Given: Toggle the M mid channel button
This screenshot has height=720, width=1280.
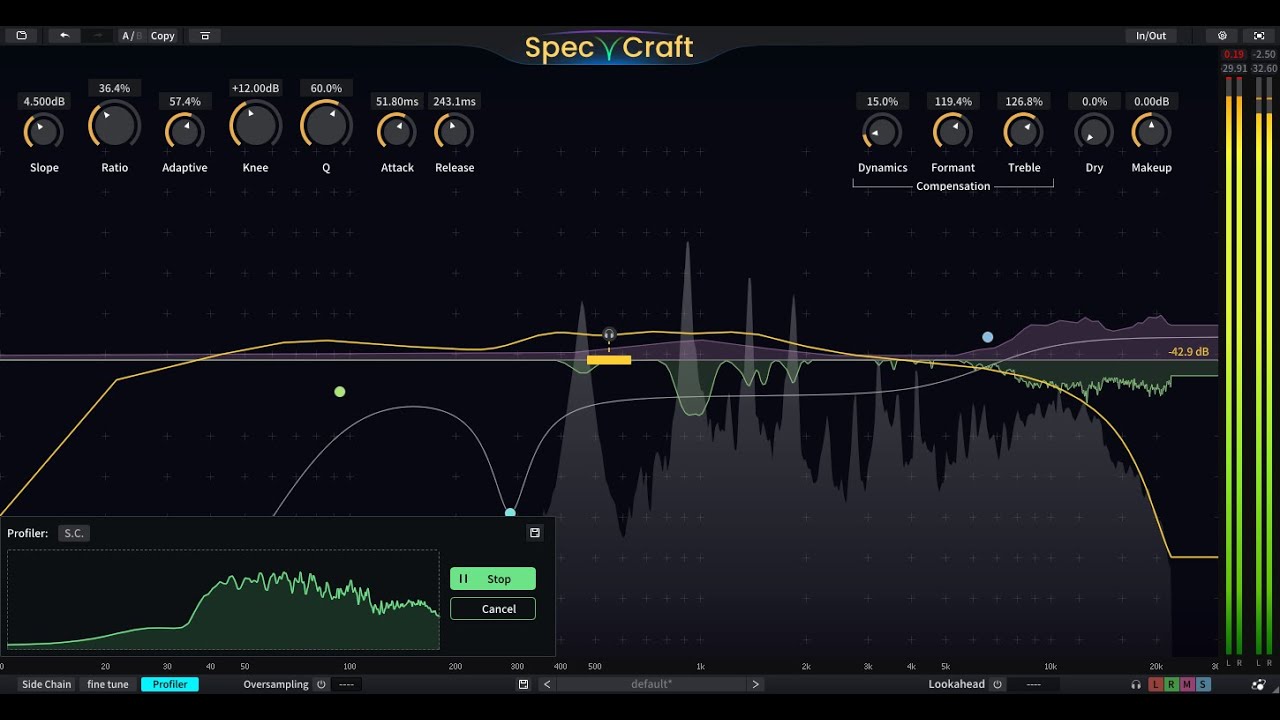Looking at the screenshot, I should [1187, 684].
